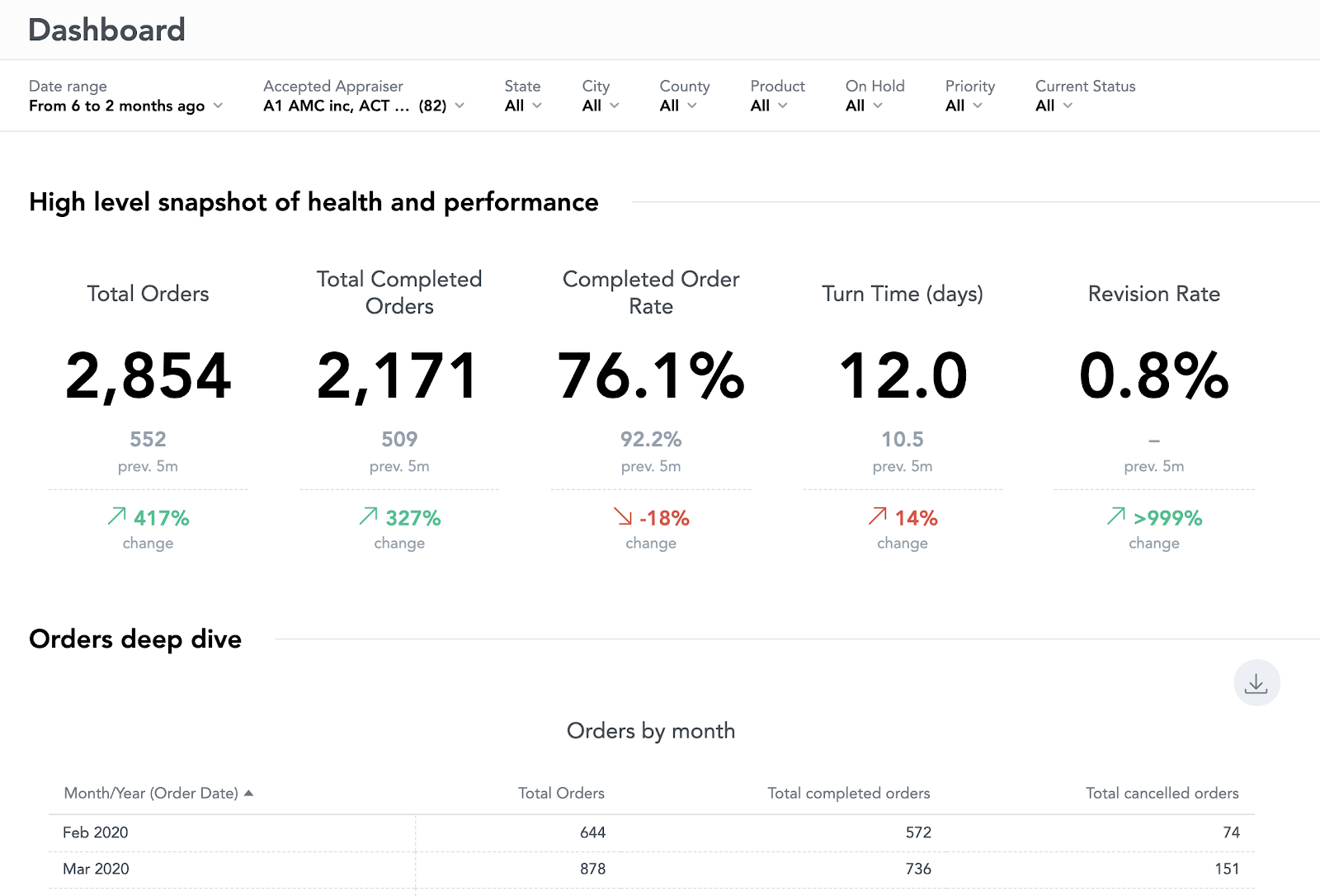This screenshot has height=896, width=1320.
Task: Select the Feb 2020 row in the table
Action: pos(94,832)
